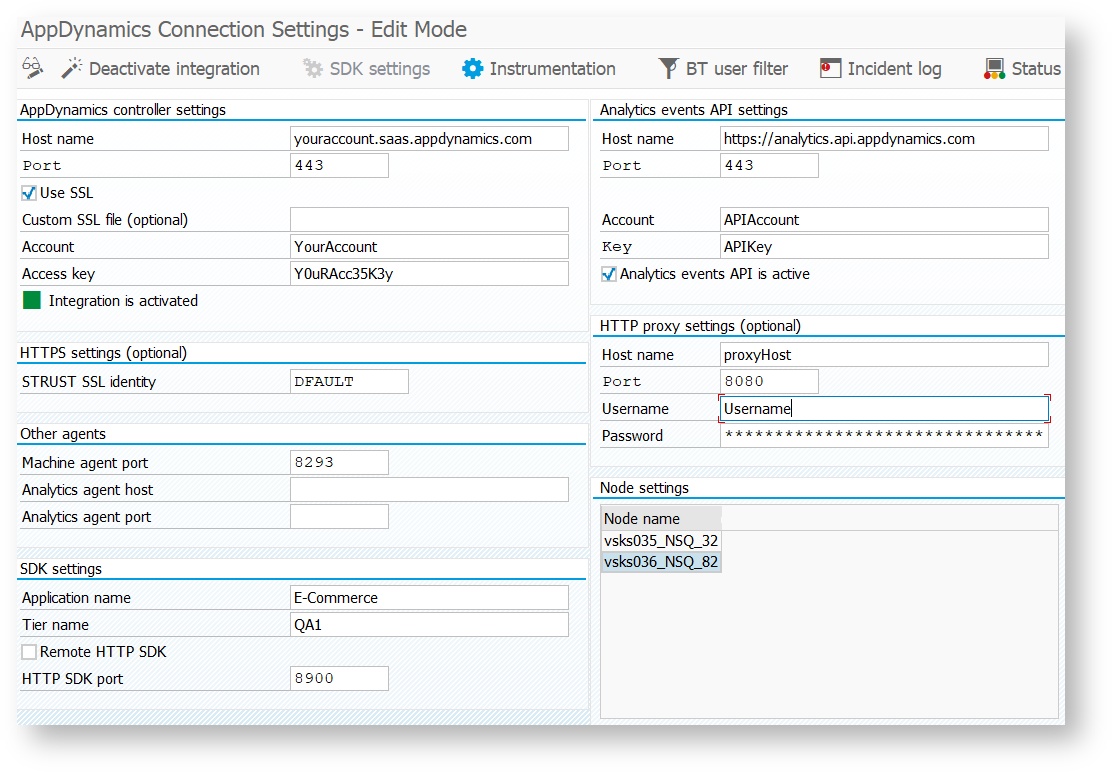This screenshot has width=1113, height=773.
Task: Click the blue Instrumentation gear icon
Action: click(x=472, y=68)
